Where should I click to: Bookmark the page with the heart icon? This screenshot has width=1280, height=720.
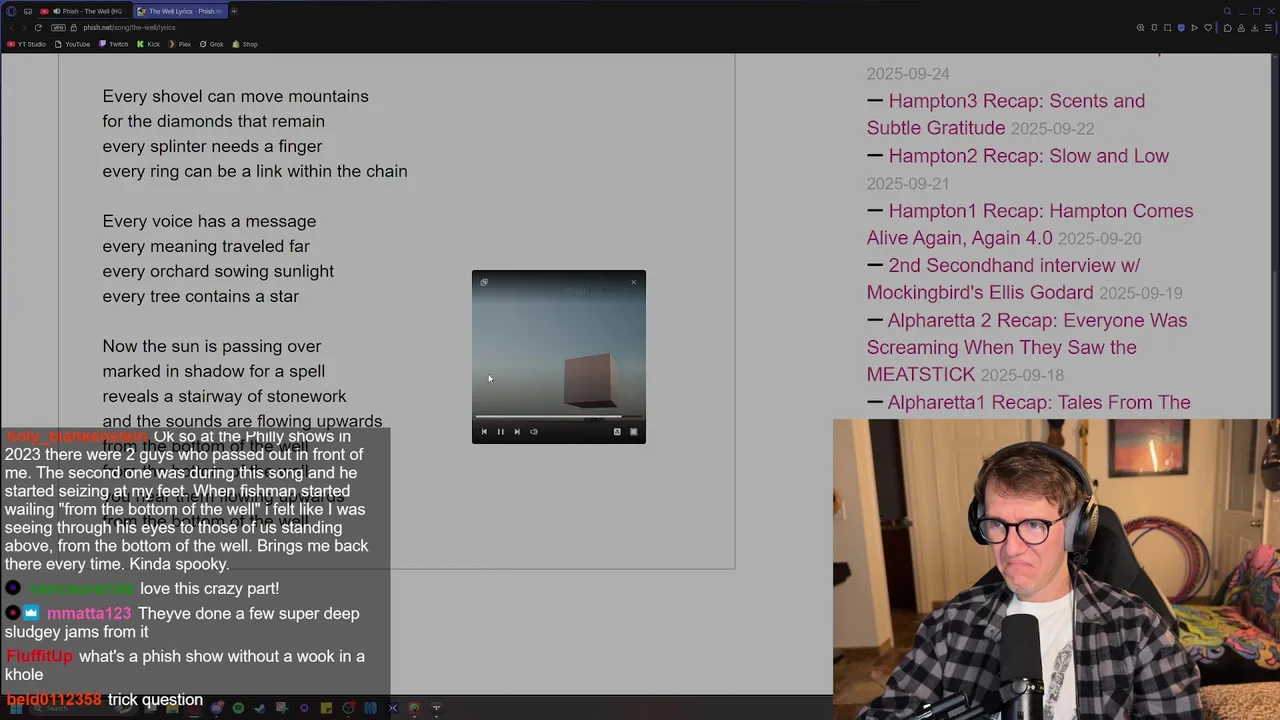(1208, 28)
